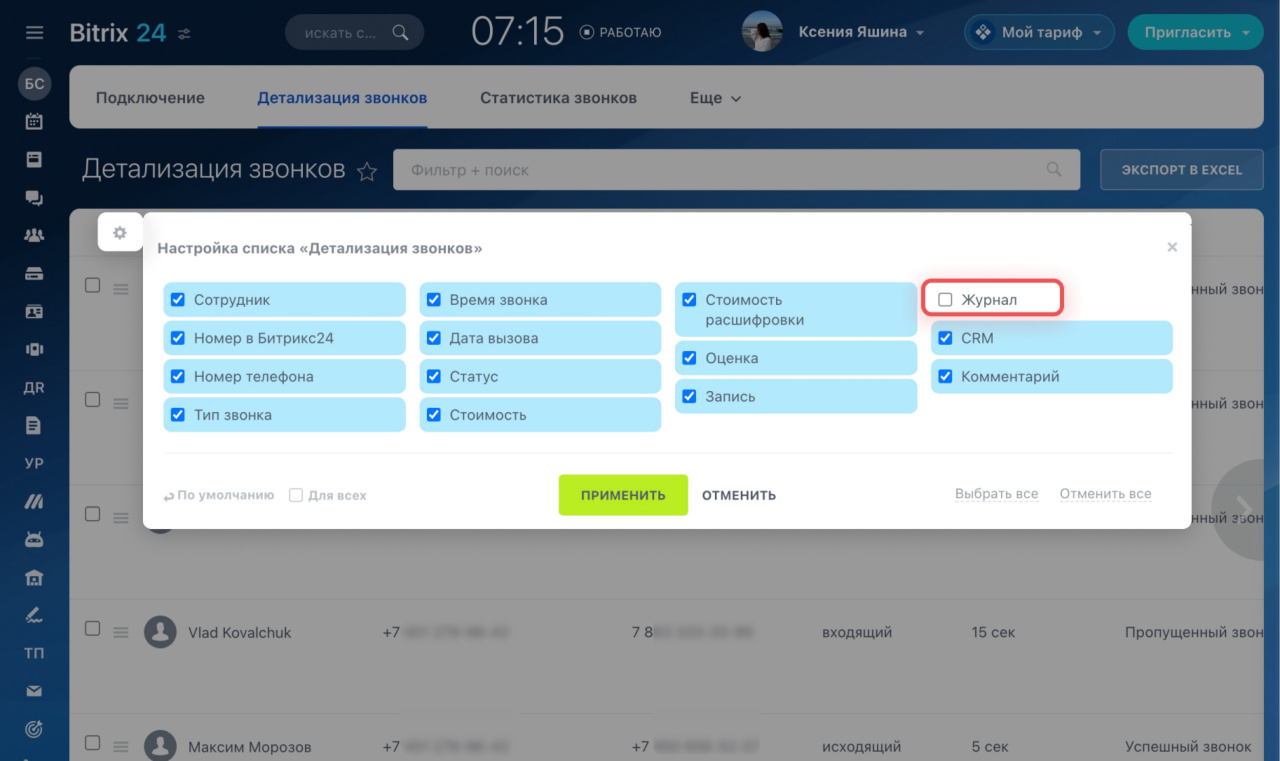Open the contact card sidebar icon
1280x761 pixels.
34,312
